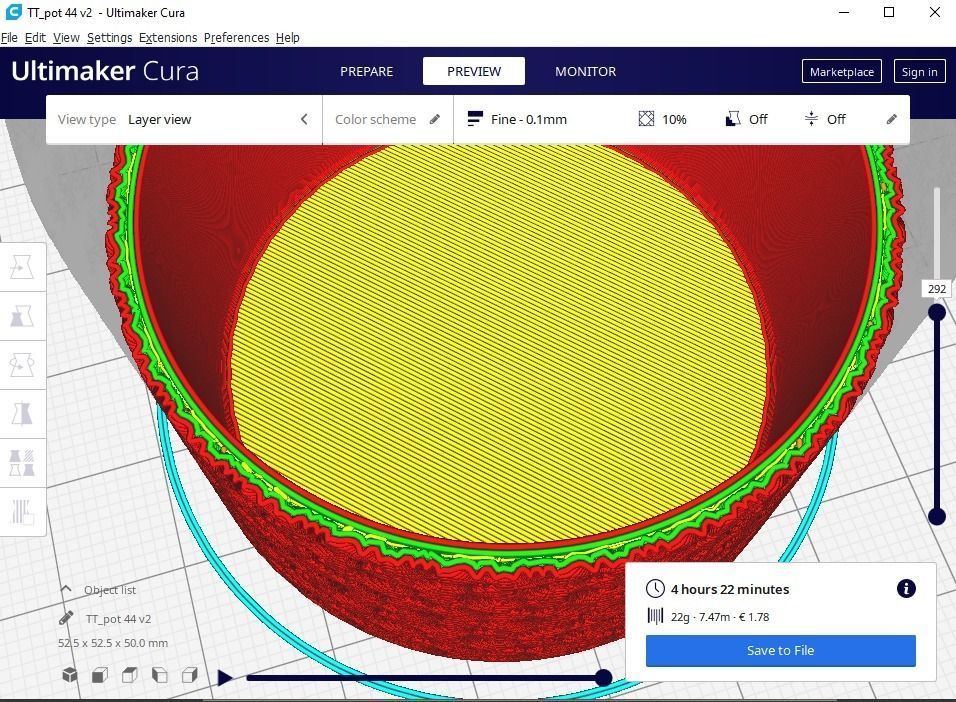The width and height of the screenshot is (956, 702).
Task: Open print settings via the pencil icon
Action: click(x=891, y=119)
